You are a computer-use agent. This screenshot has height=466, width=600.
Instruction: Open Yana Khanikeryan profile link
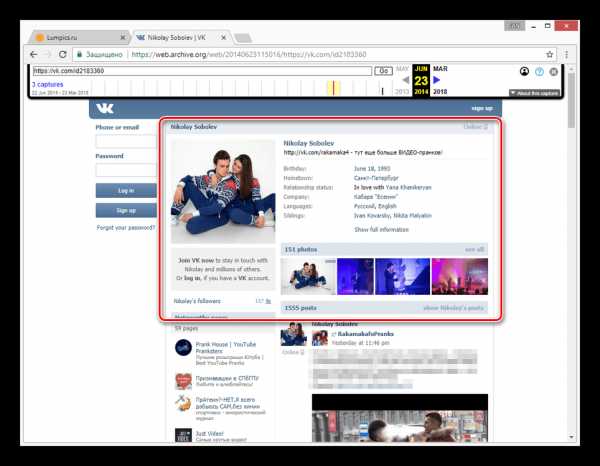click(x=408, y=187)
